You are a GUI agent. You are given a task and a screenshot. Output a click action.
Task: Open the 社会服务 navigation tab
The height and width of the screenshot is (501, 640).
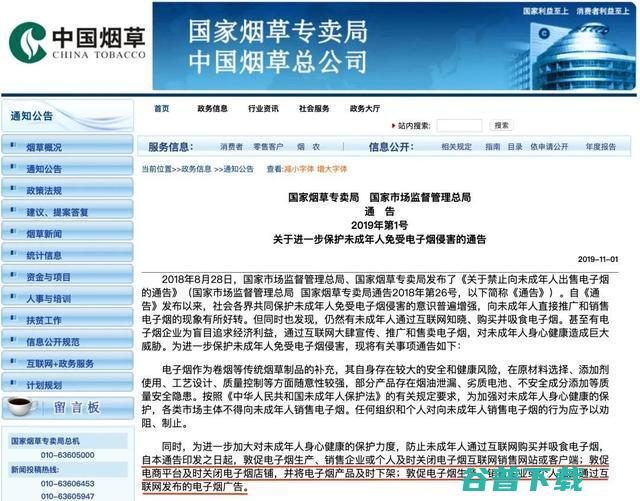(314, 109)
